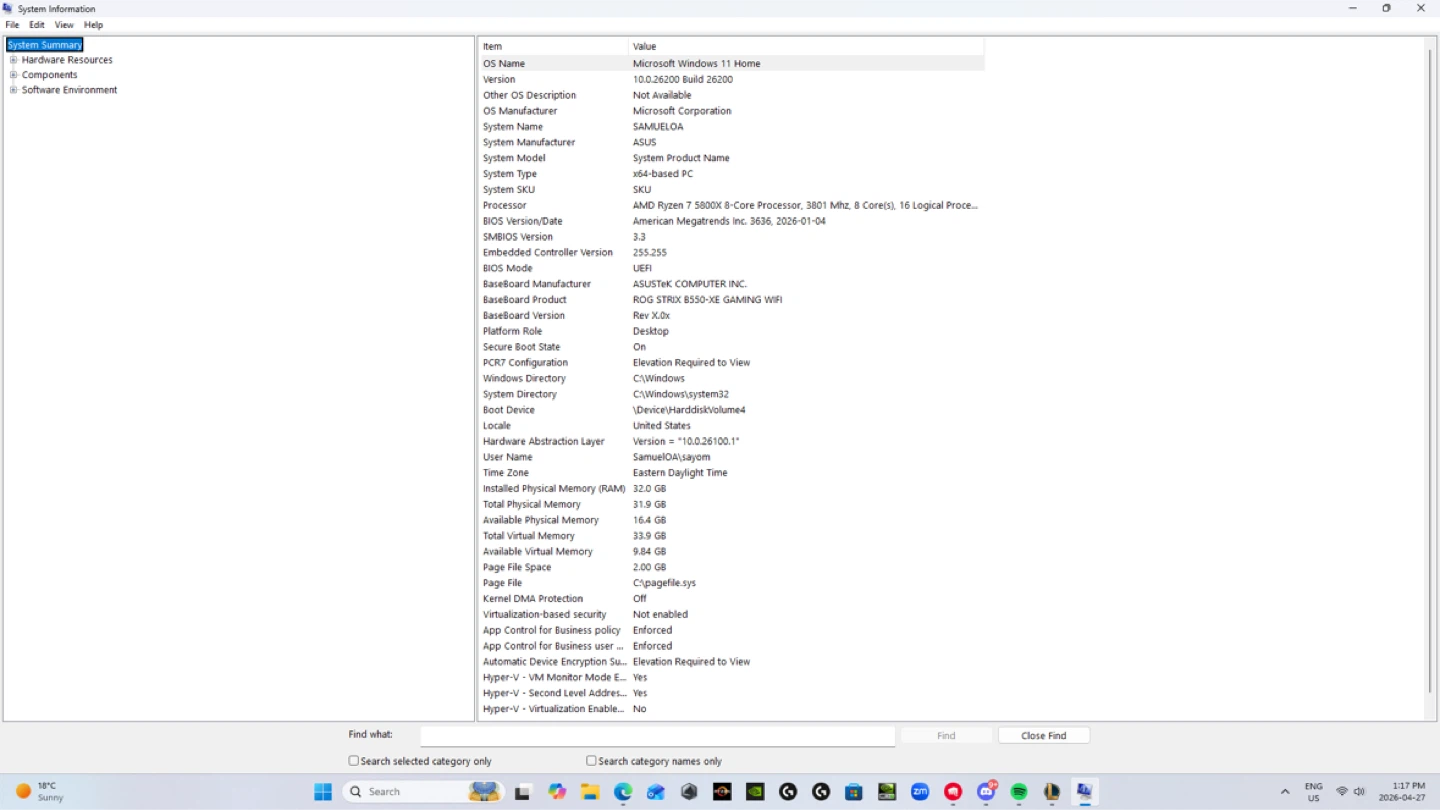Screen dimensions: 1440x810
Task: Click the System Information taskbar icon
Action: [x=1085, y=792]
